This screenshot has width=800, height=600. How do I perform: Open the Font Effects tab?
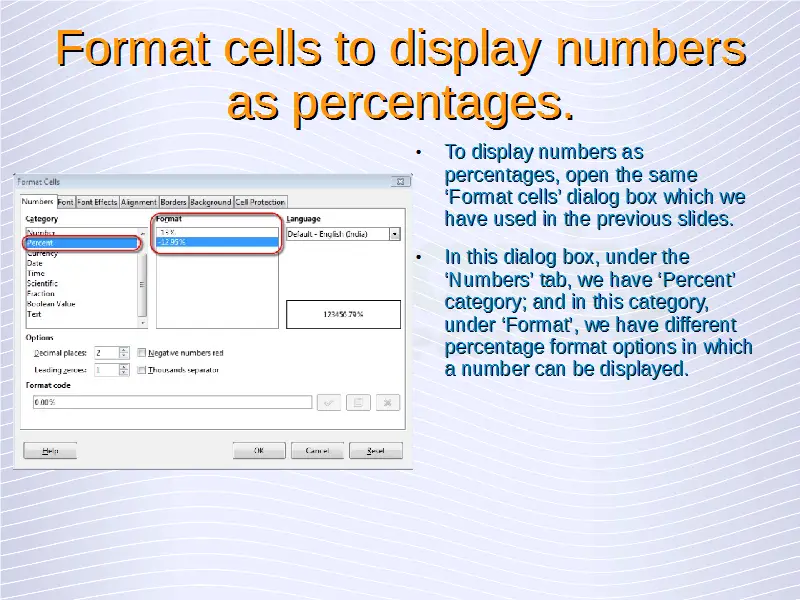point(97,202)
